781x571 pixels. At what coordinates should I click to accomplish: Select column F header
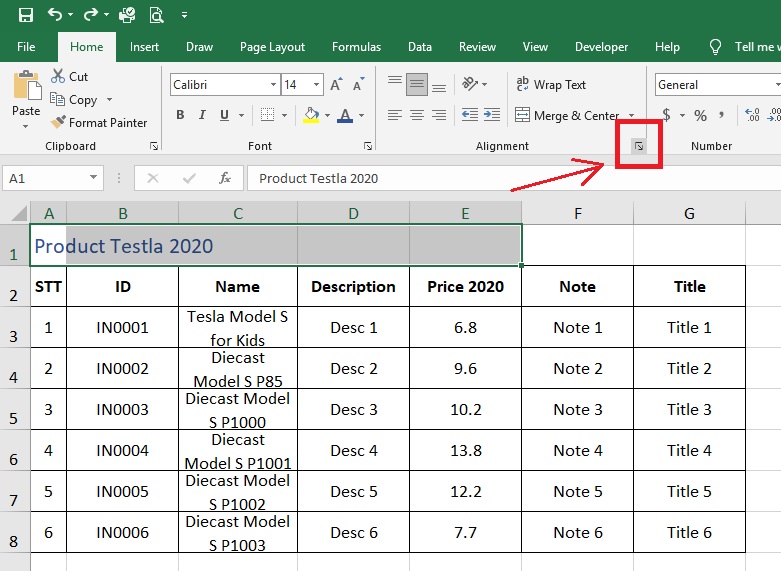pyautogui.click(x=578, y=213)
